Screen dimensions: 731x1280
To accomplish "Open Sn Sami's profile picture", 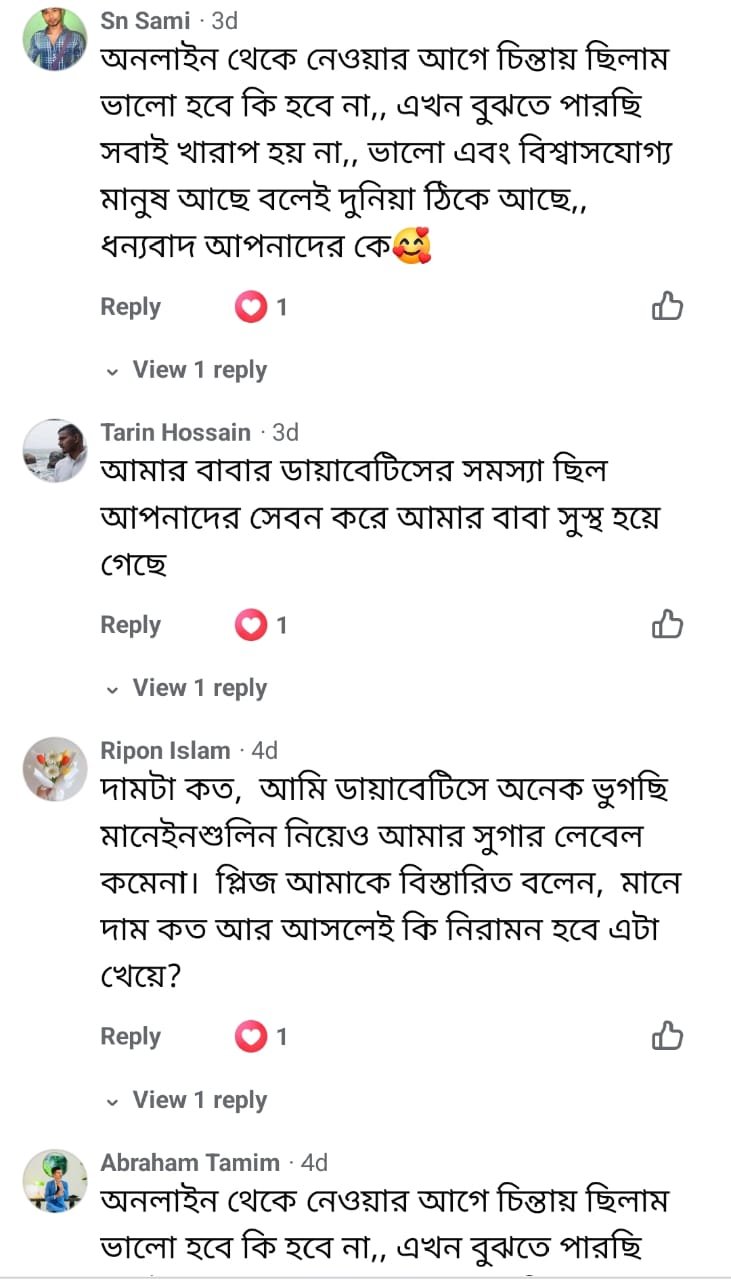I will 55,38.
